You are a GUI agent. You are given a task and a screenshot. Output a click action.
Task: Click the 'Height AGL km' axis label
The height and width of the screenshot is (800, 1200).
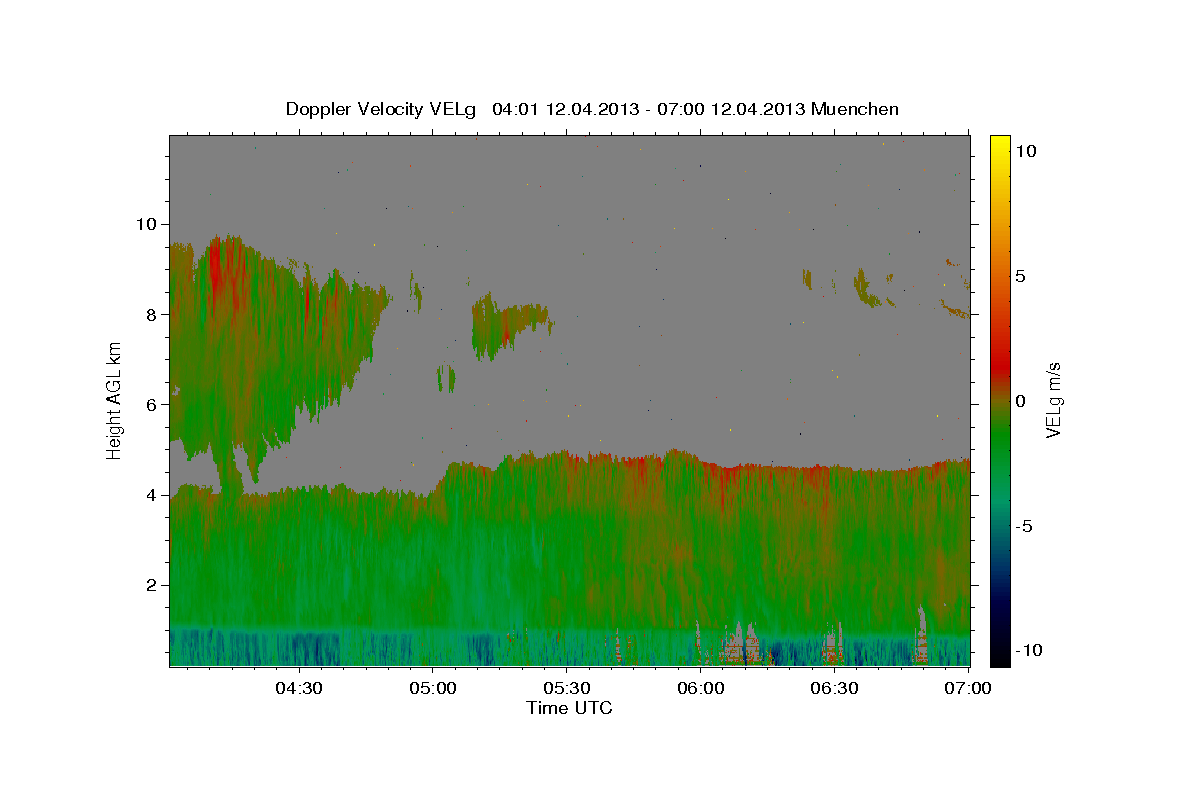114,401
